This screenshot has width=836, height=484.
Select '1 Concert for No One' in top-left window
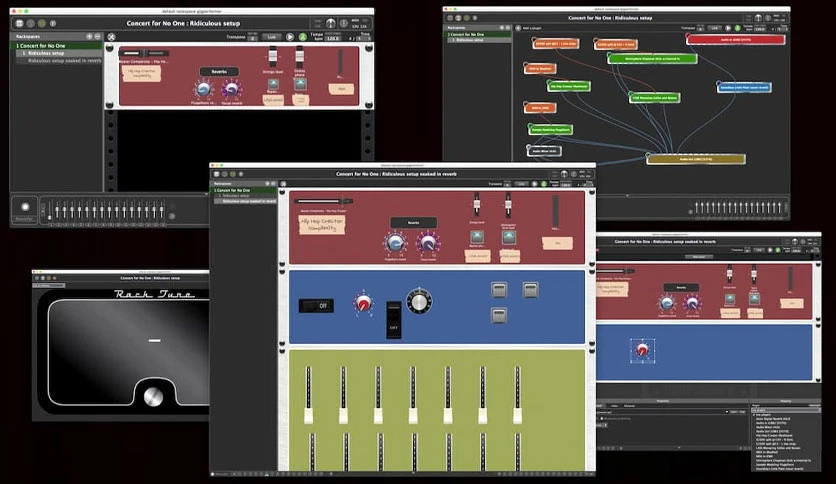pos(57,46)
